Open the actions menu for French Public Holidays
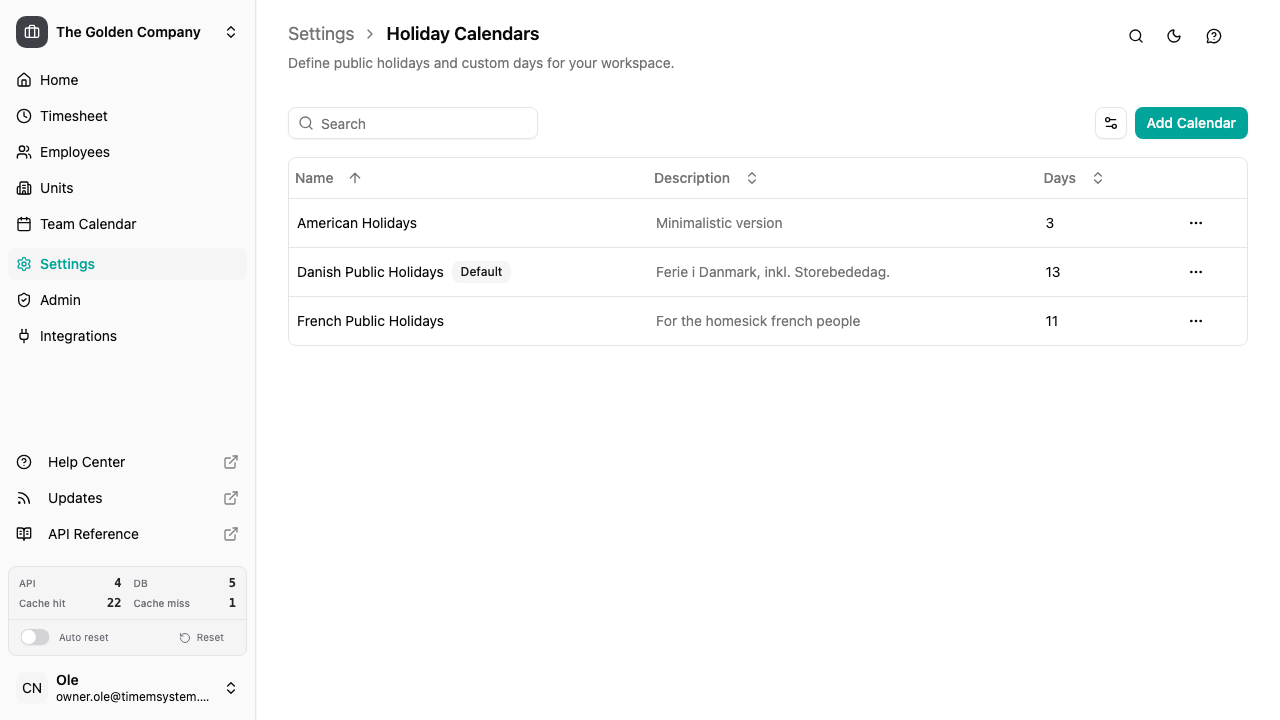Image resolution: width=1280 pixels, height=720 pixels. (1196, 321)
